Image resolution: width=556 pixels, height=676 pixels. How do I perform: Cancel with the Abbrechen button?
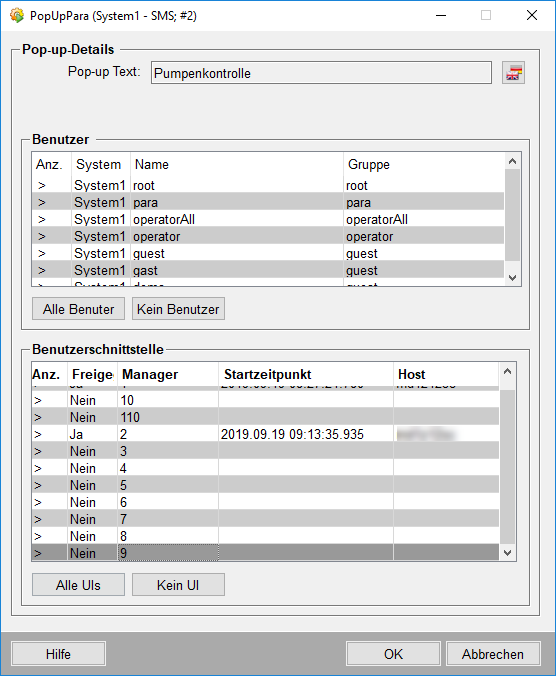point(493,654)
